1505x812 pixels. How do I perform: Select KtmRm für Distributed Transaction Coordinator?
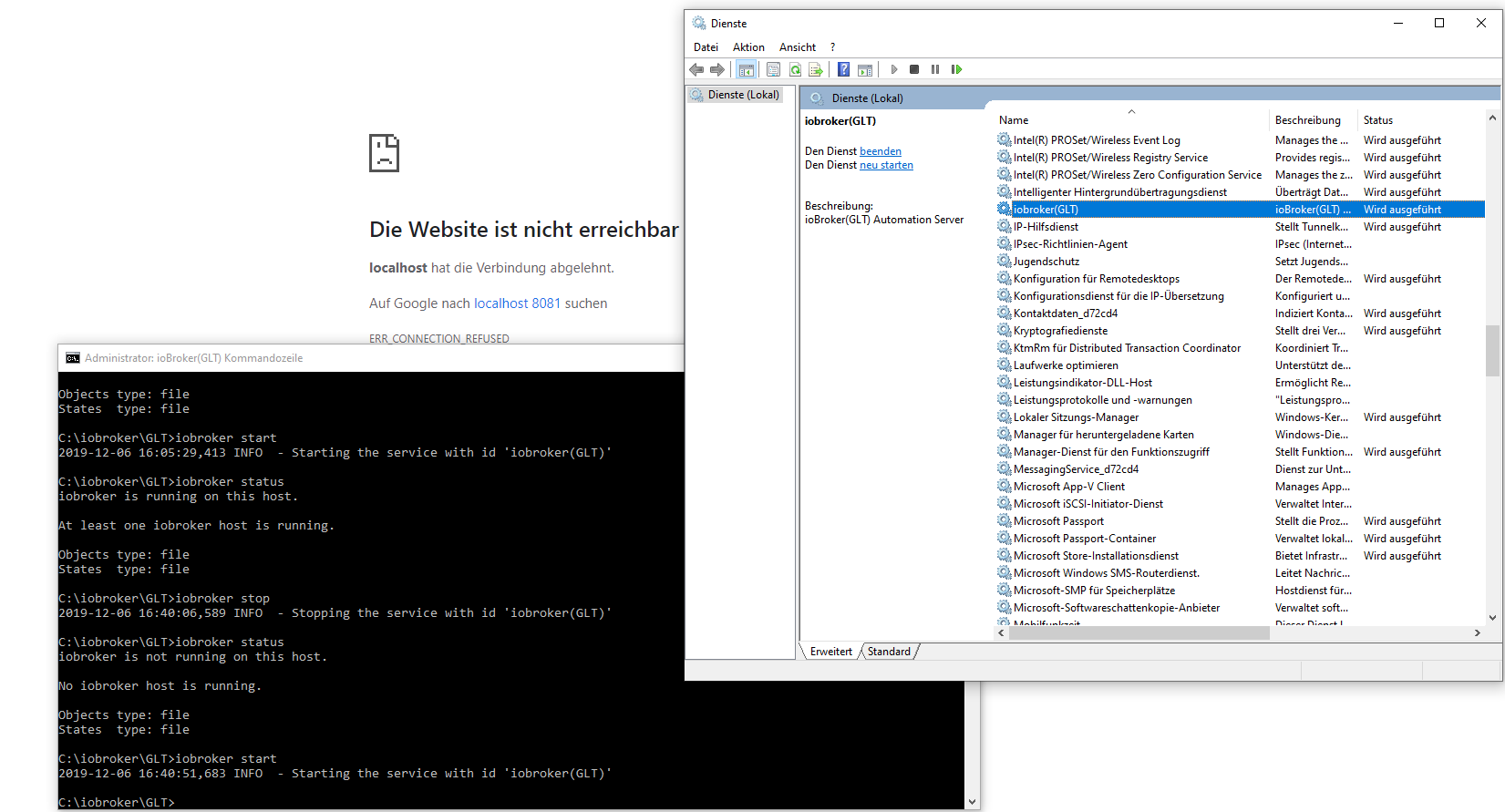tap(1127, 348)
